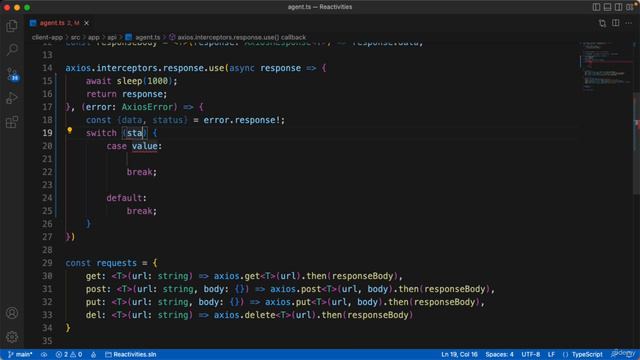
Task: Click 'sleep' function call on line 15
Action: (x=129, y=81)
